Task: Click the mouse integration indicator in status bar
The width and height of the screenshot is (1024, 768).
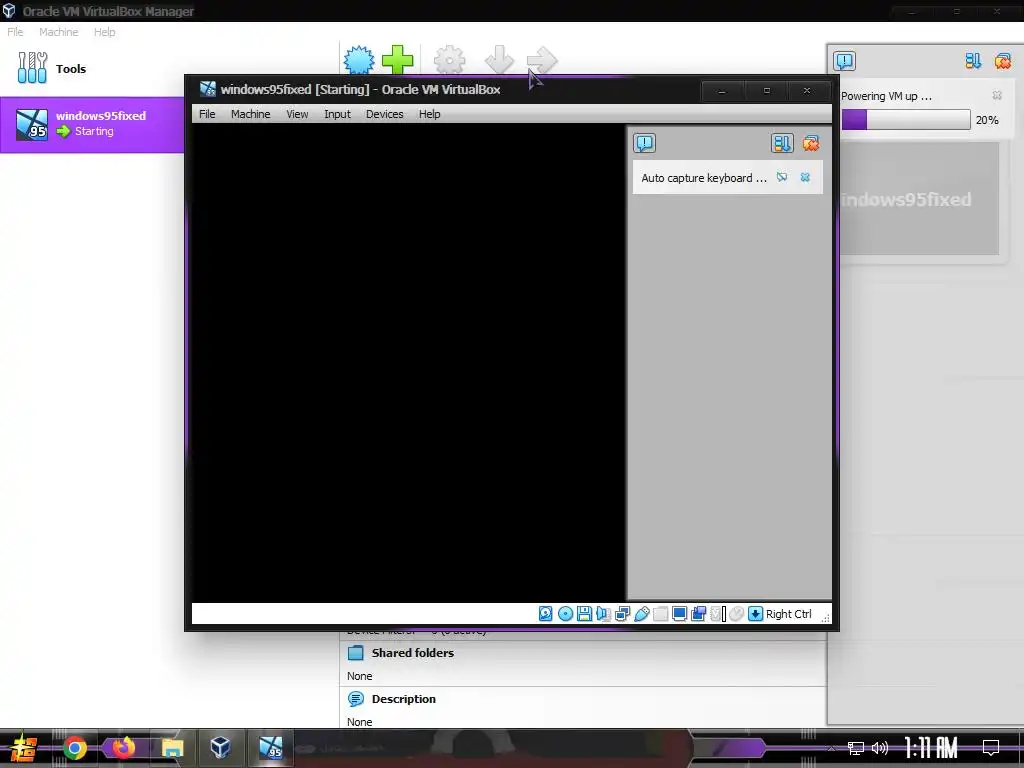Action: 737,614
